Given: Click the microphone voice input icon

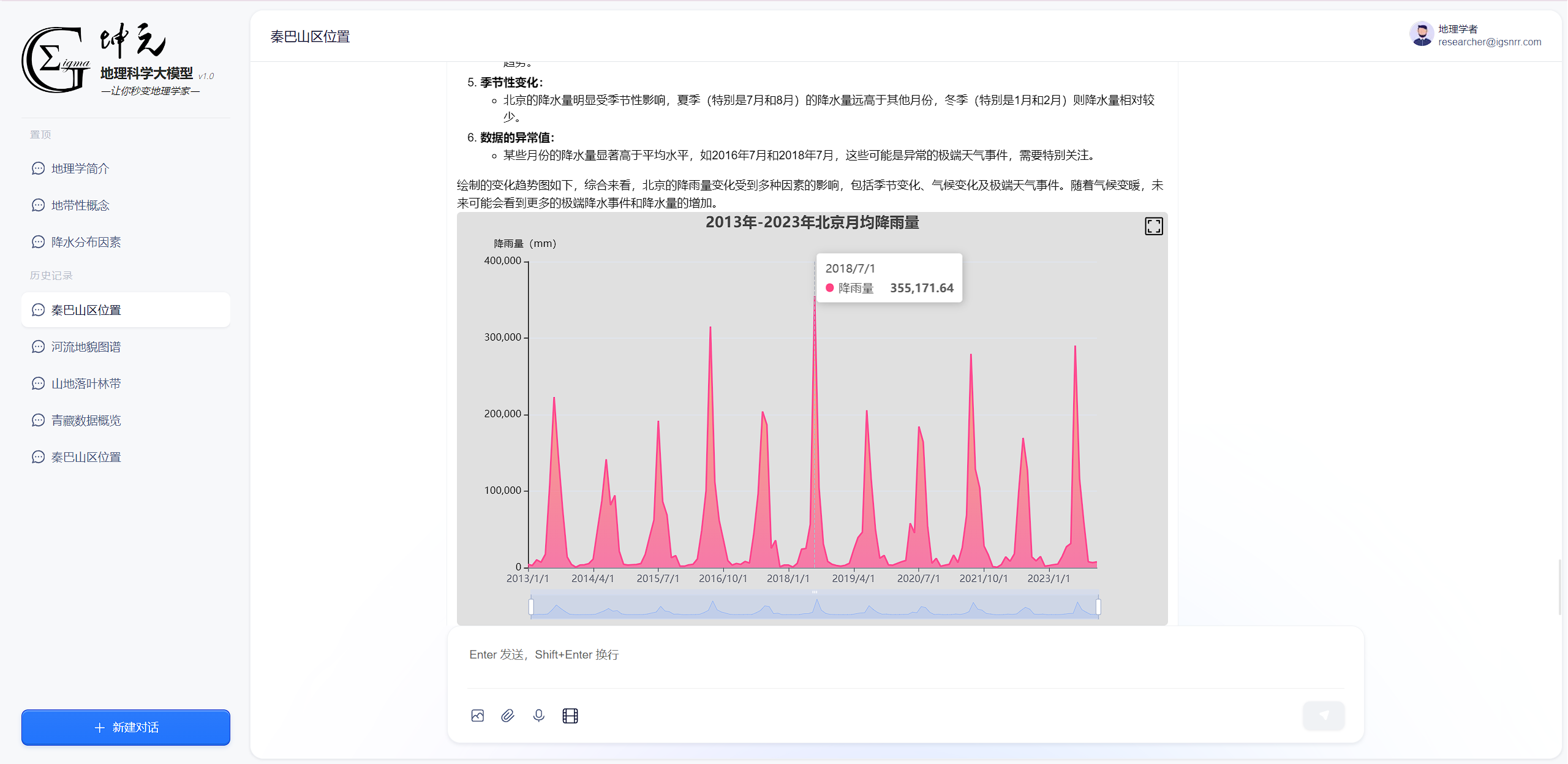Looking at the screenshot, I should coord(539,716).
